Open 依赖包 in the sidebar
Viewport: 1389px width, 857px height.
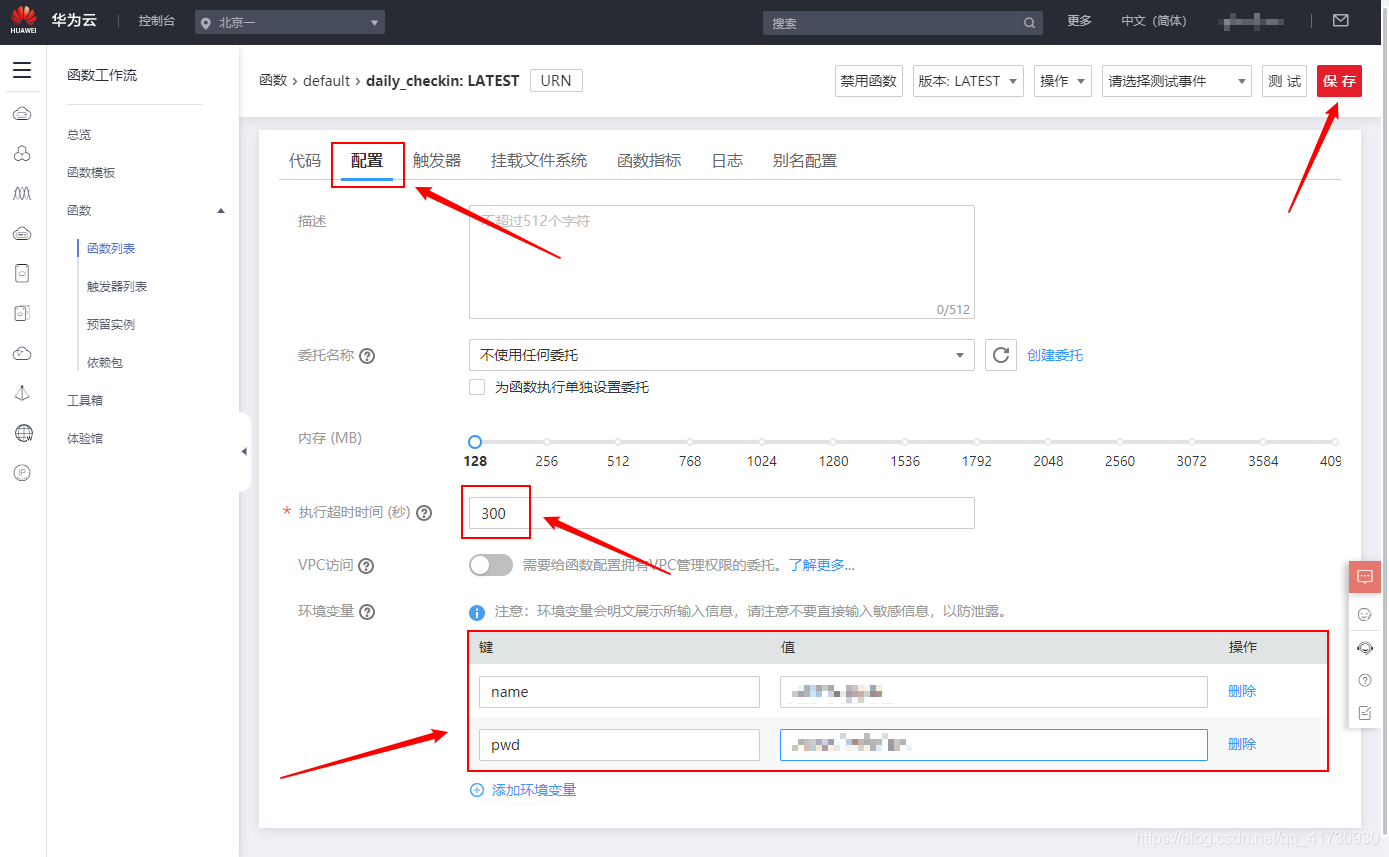coord(105,363)
